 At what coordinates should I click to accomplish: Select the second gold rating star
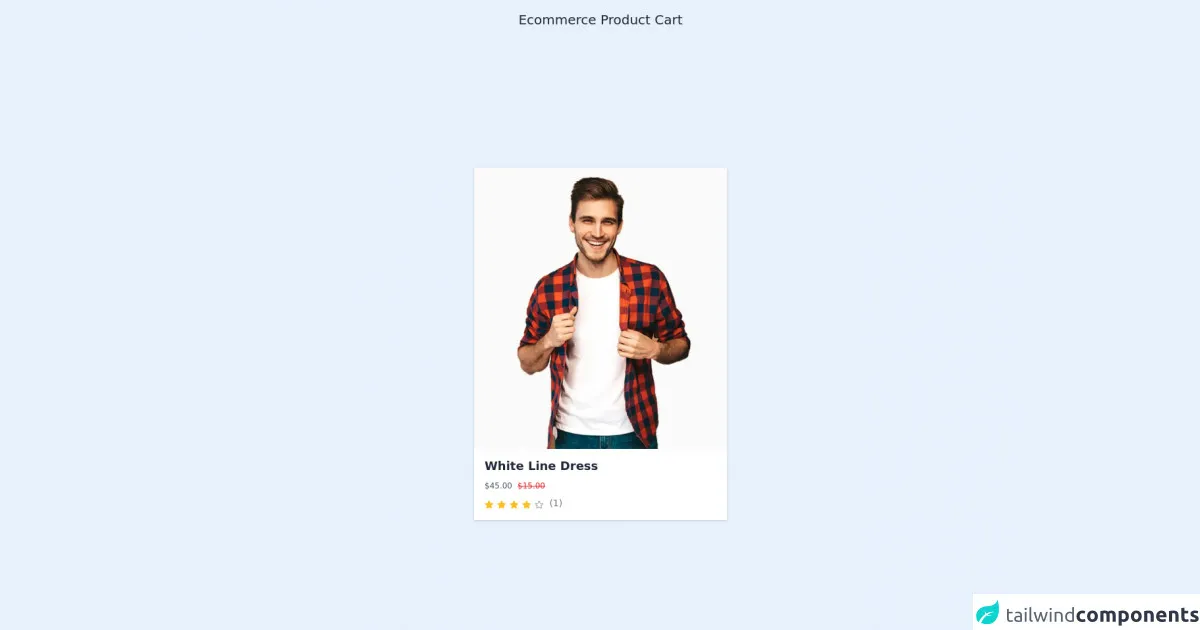pyautogui.click(x=501, y=505)
